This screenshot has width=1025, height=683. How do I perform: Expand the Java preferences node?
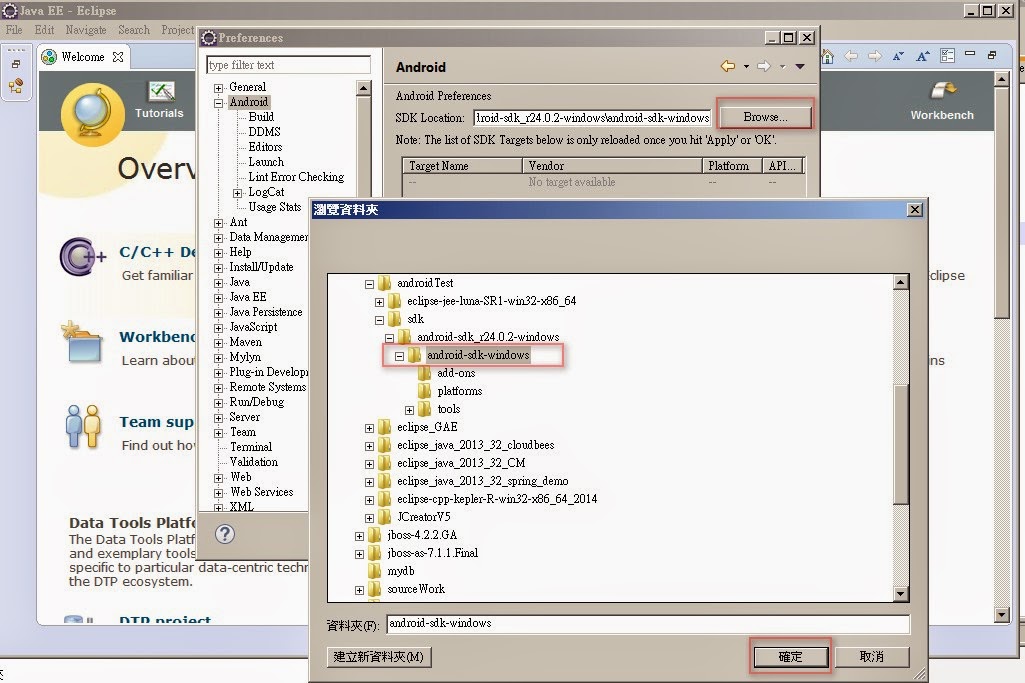click(218, 283)
